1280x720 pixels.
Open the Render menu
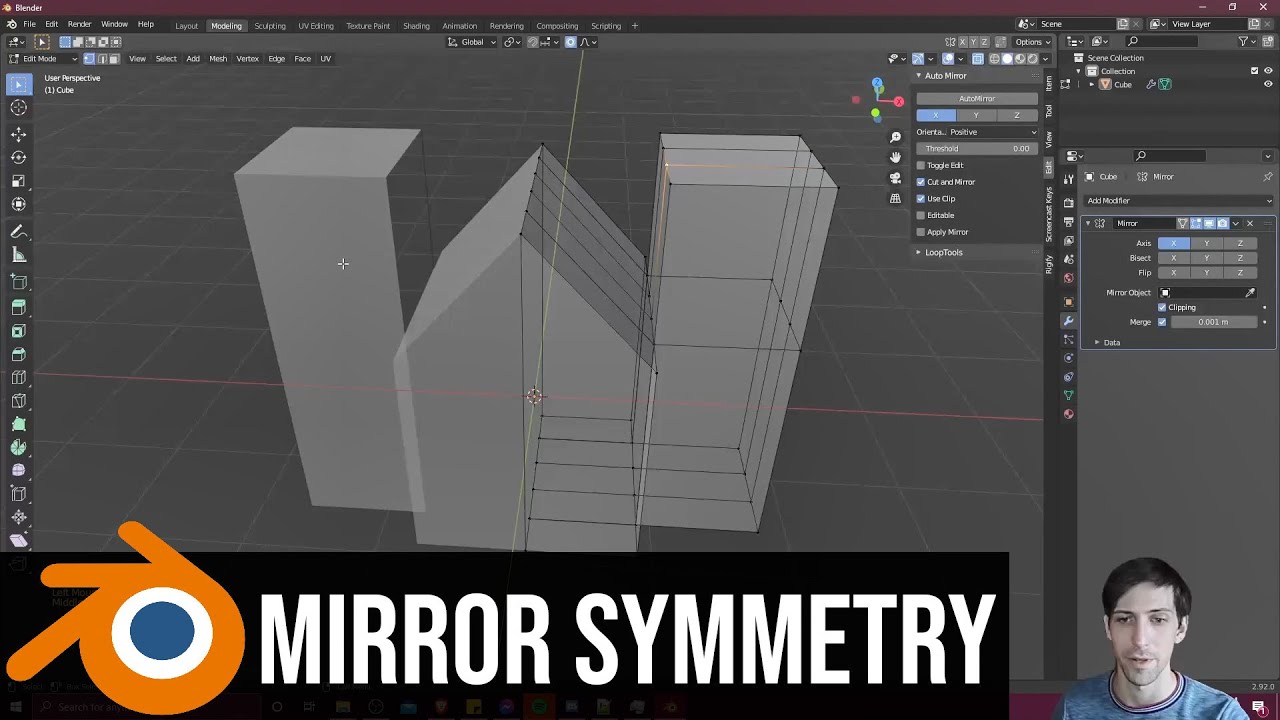pyautogui.click(x=79, y=23)
